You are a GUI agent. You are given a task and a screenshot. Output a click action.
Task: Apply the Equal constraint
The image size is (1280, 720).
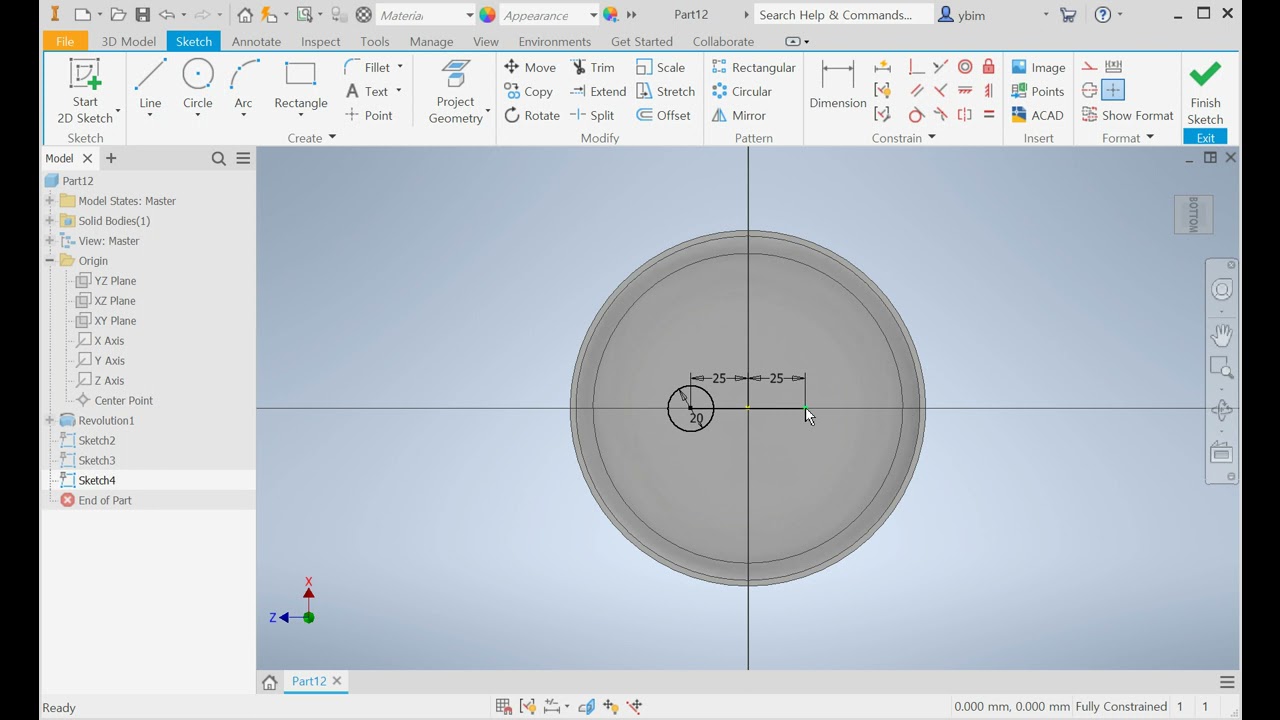[x=989, y=115]
